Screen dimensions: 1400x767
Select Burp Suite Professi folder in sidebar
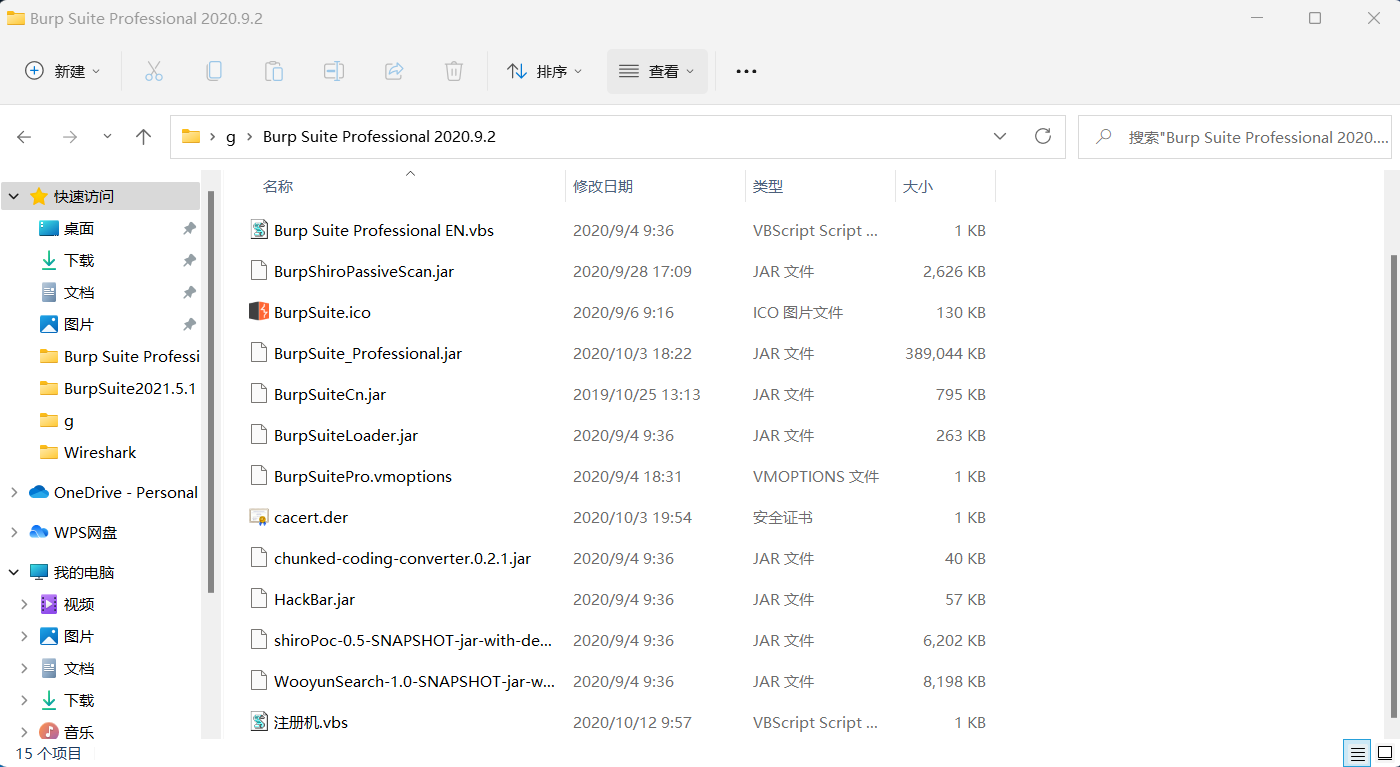pos(119,356)
